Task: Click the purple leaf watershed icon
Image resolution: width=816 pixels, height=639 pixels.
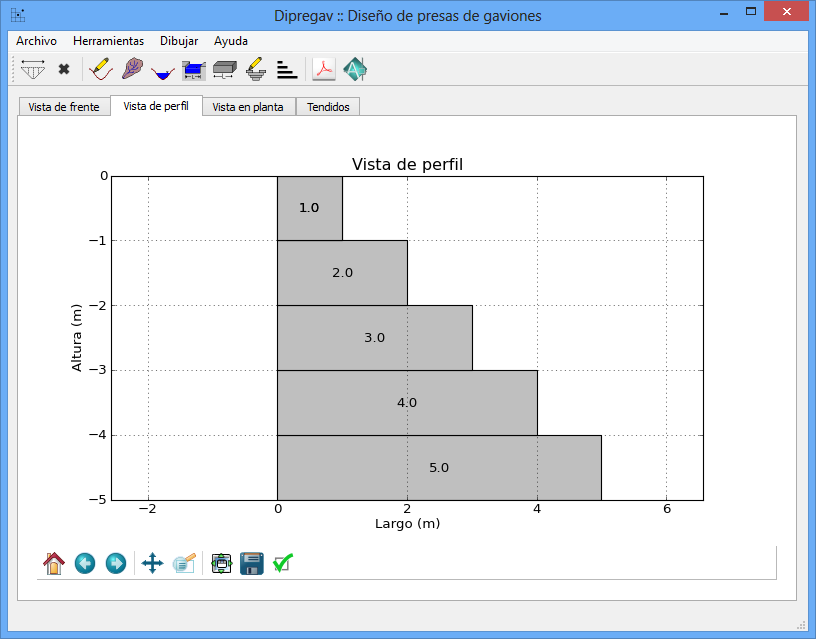Action: click(131, 69)
